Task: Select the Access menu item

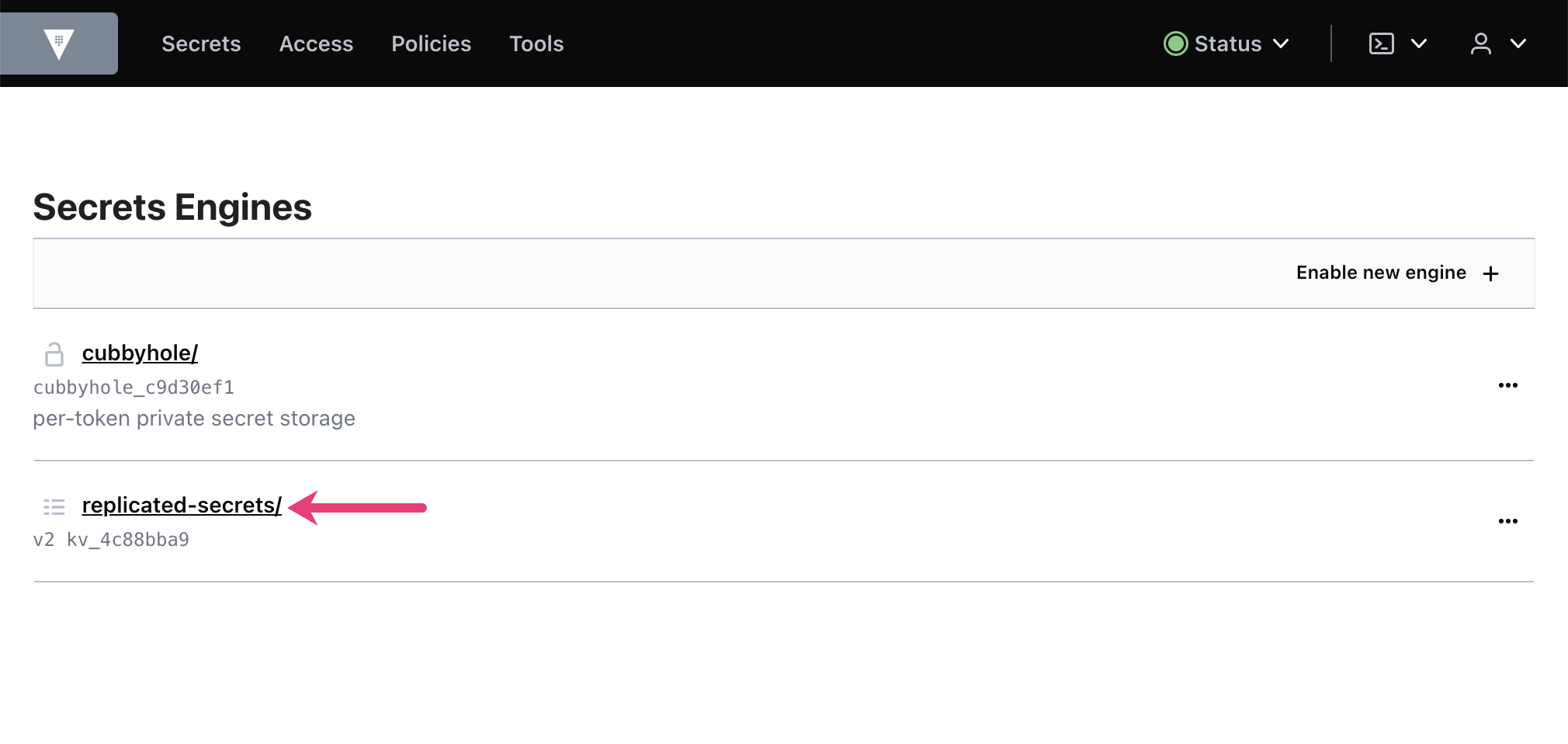Action: 316,43
